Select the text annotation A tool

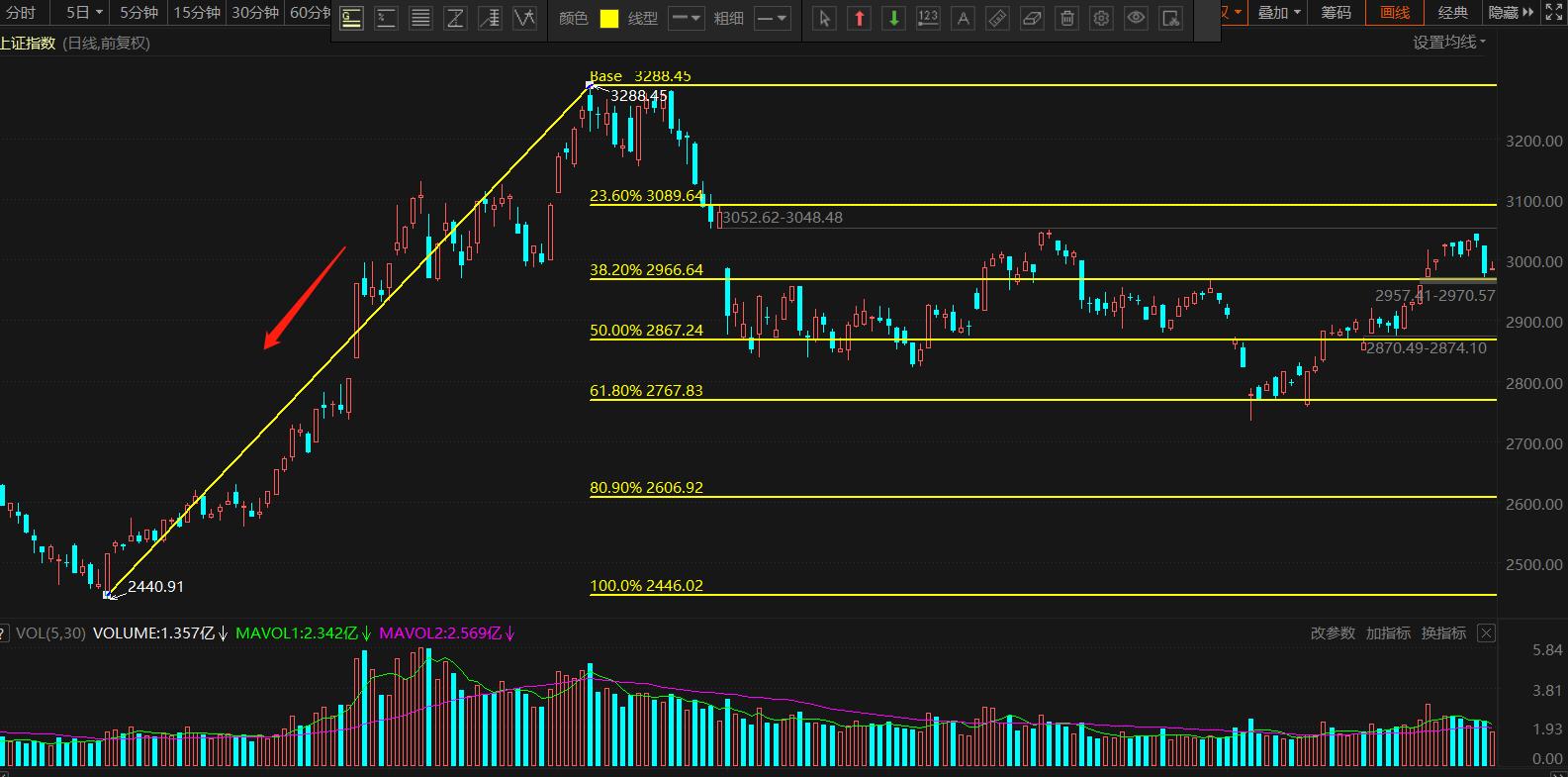963,18
